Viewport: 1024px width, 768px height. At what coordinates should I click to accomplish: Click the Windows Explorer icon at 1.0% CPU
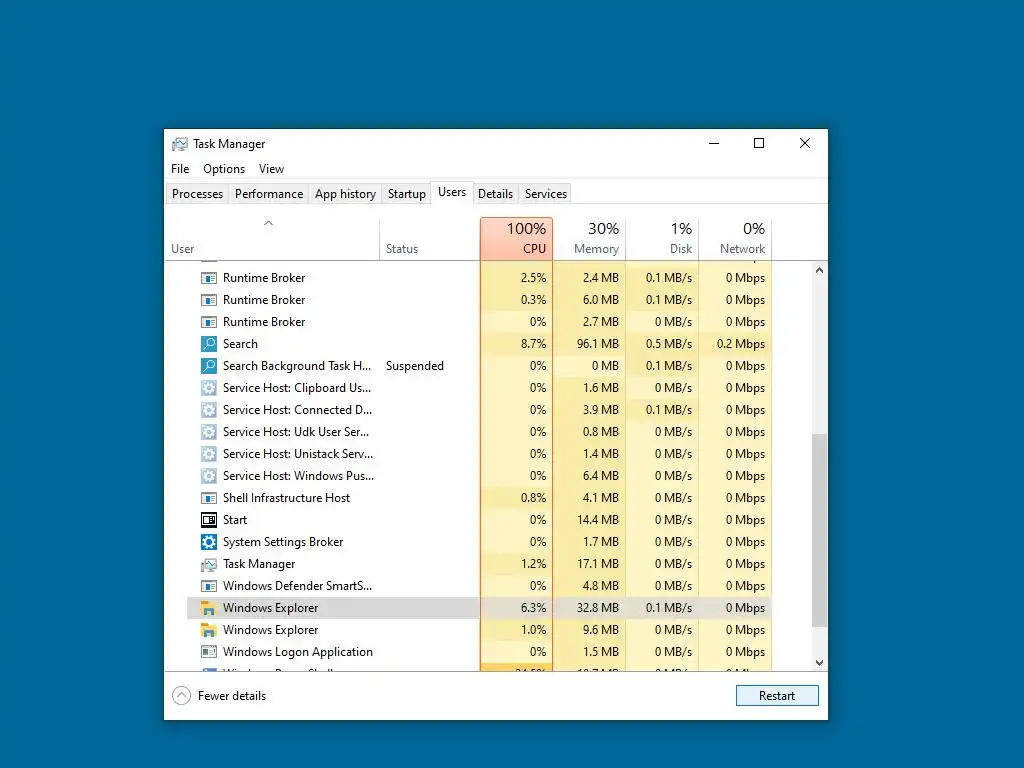pos(208,630)
